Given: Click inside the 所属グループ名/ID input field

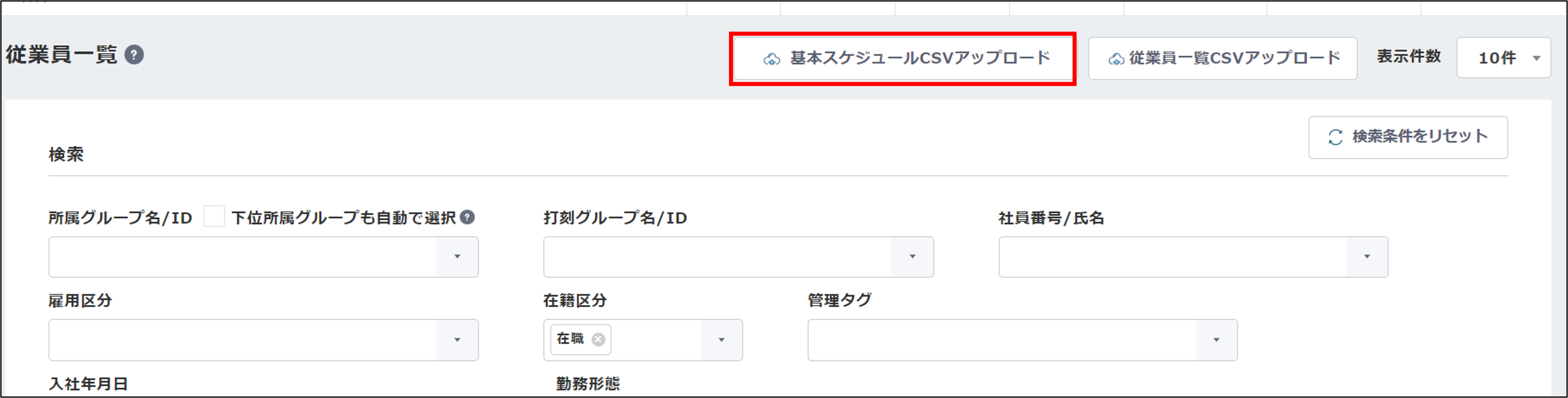Looking at the screenshot, I should point(242,257).
